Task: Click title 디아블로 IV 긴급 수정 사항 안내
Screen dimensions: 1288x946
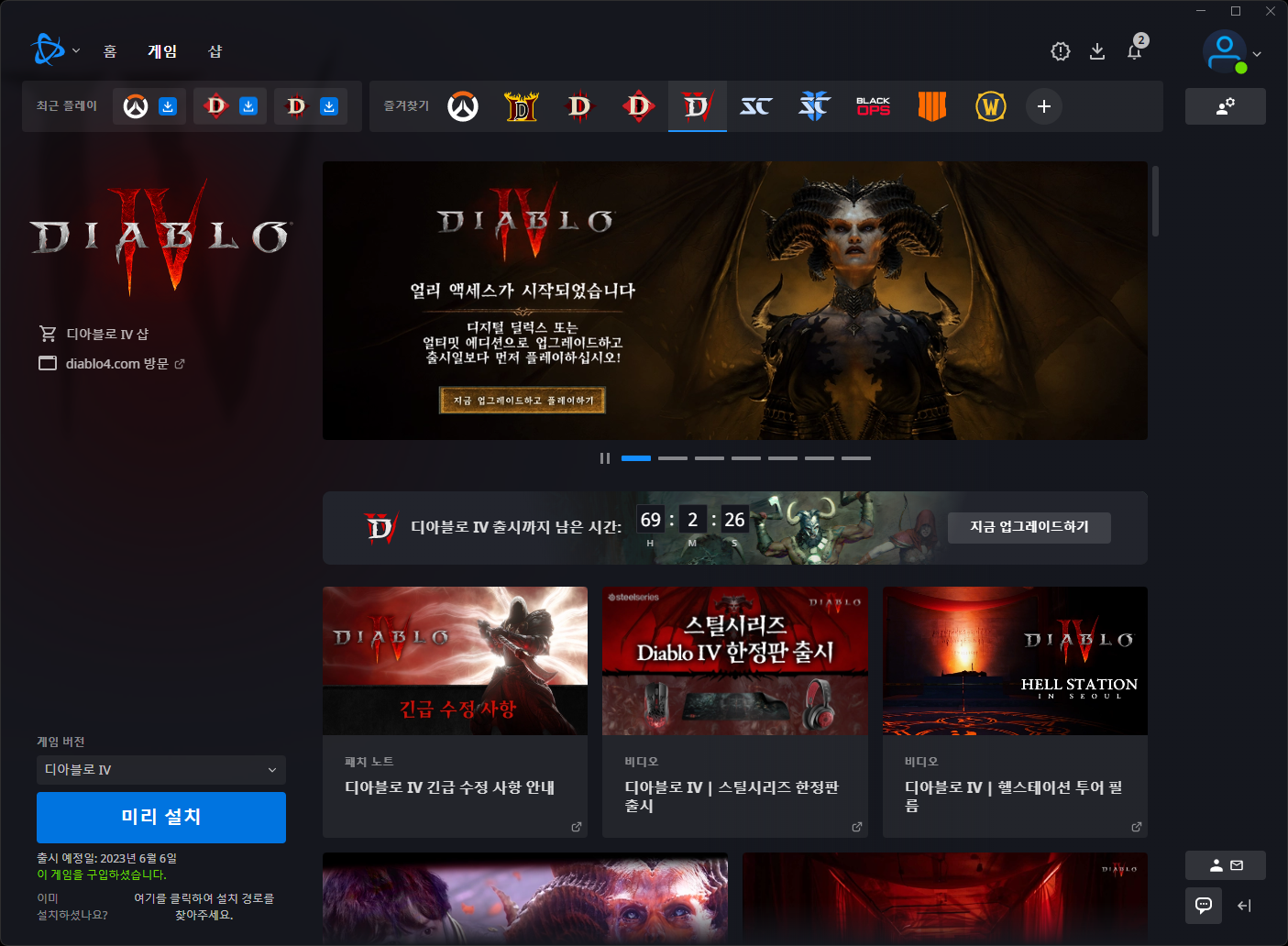Action: pos(450,787)
